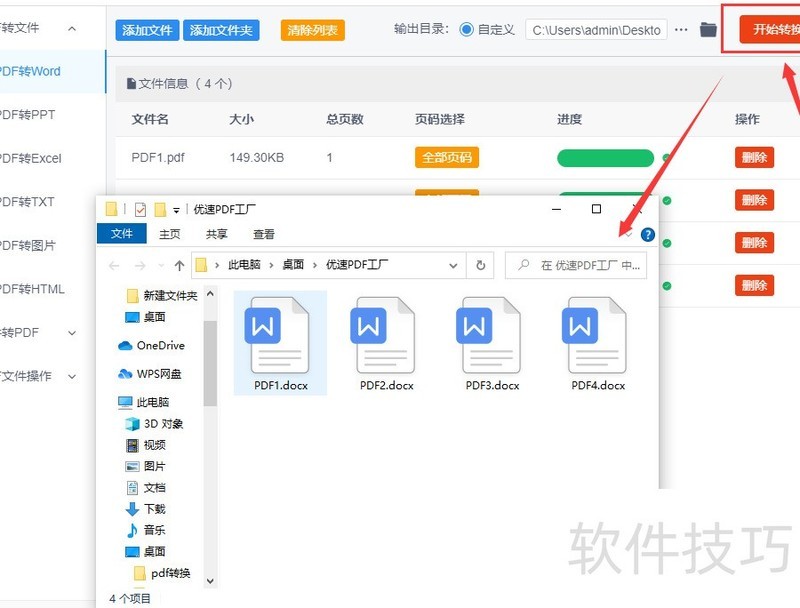Select the 自定义 output directory radio button
This screenshot has height=608, width=800.
466,30
